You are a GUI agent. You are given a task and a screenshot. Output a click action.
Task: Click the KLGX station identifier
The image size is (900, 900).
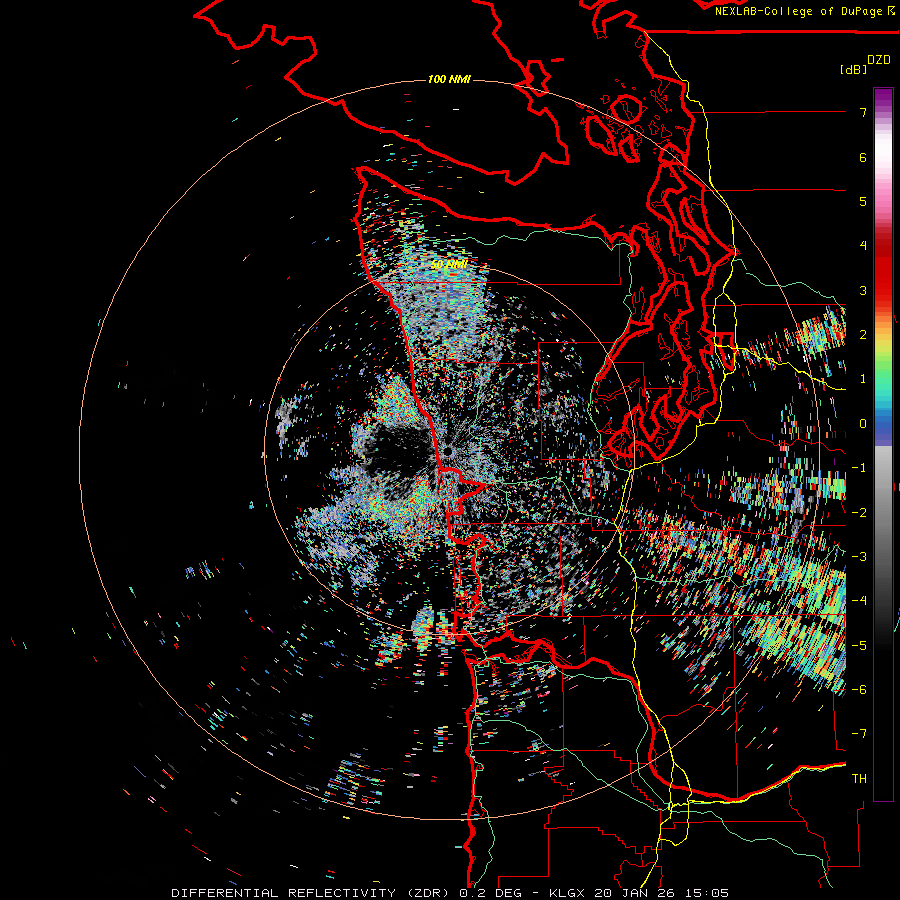pos(568,893)
